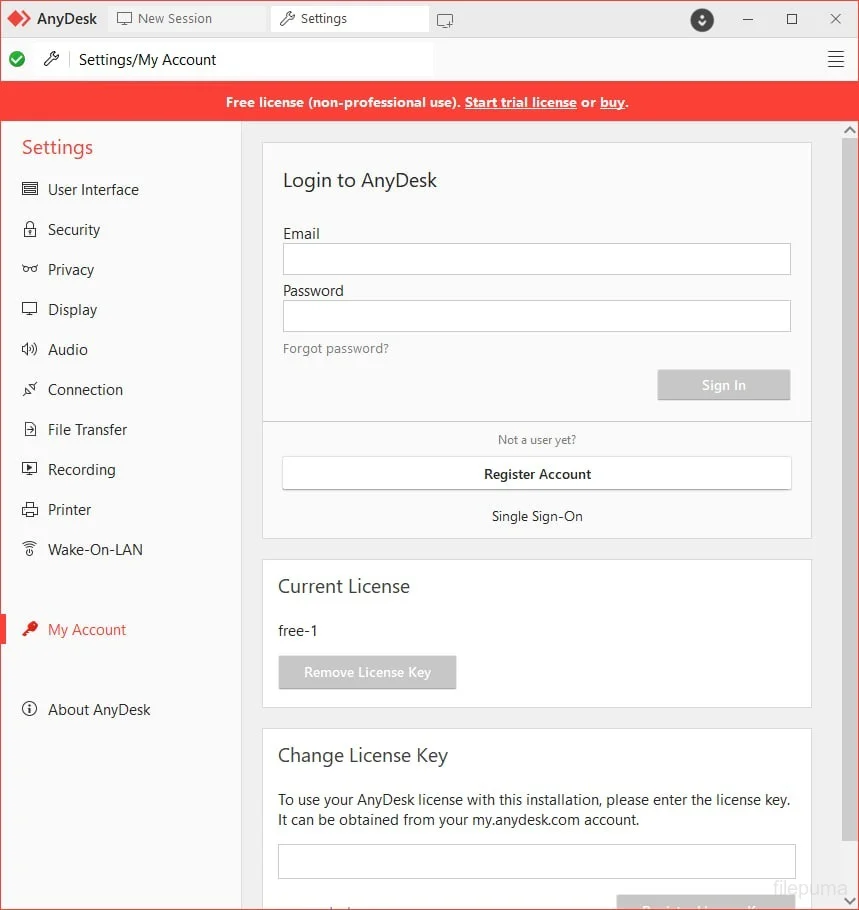Viewport: 859px width, 910px height.
Task: Focus the Email input field
Action: point(537,259)
